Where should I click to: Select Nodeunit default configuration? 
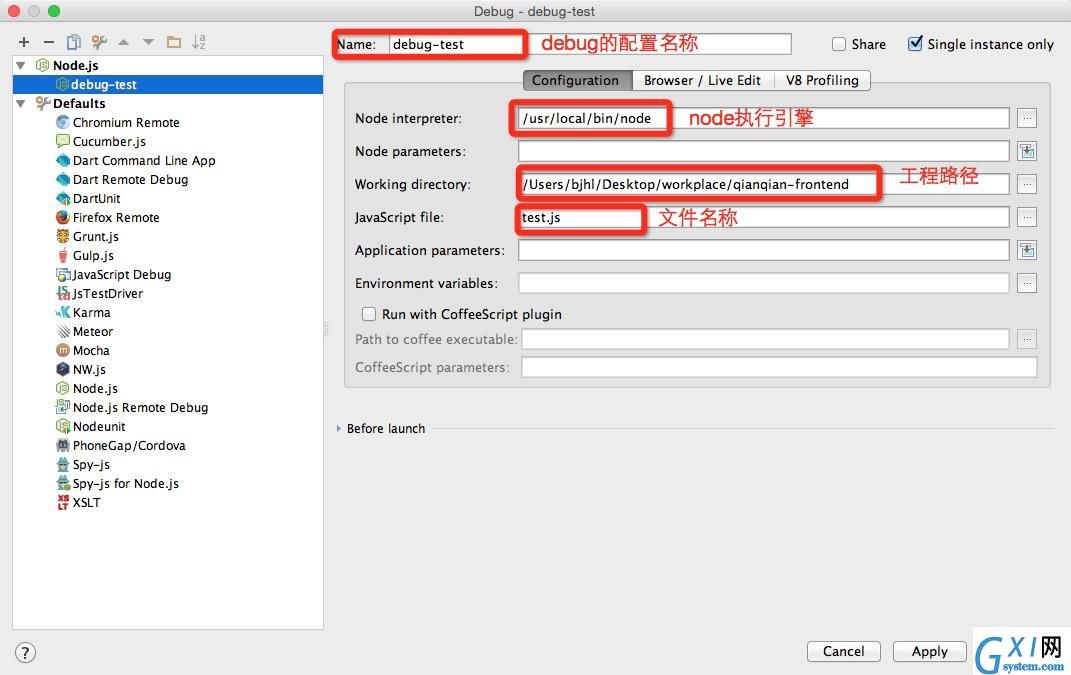(99, 427)
